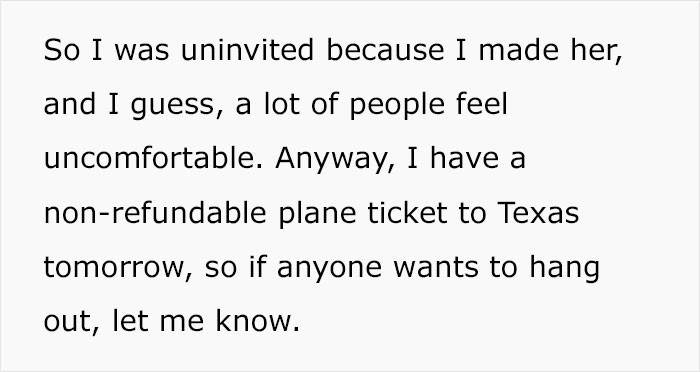Click the word "lot"
The width and height of the screenshot is (700, 372).
point(282,104)
